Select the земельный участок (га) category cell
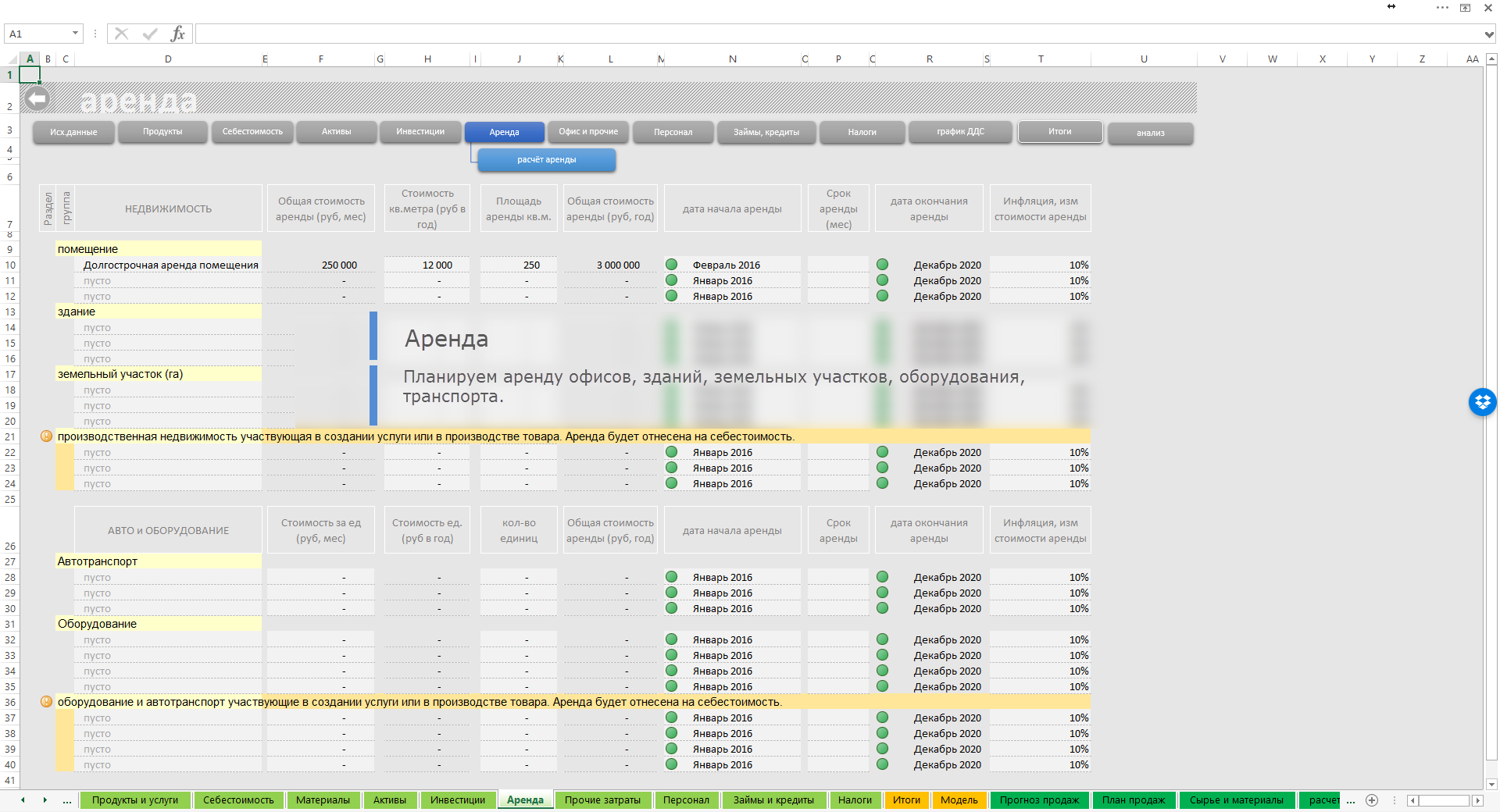This screenshot has height=812, width=1500. point(159,374)
